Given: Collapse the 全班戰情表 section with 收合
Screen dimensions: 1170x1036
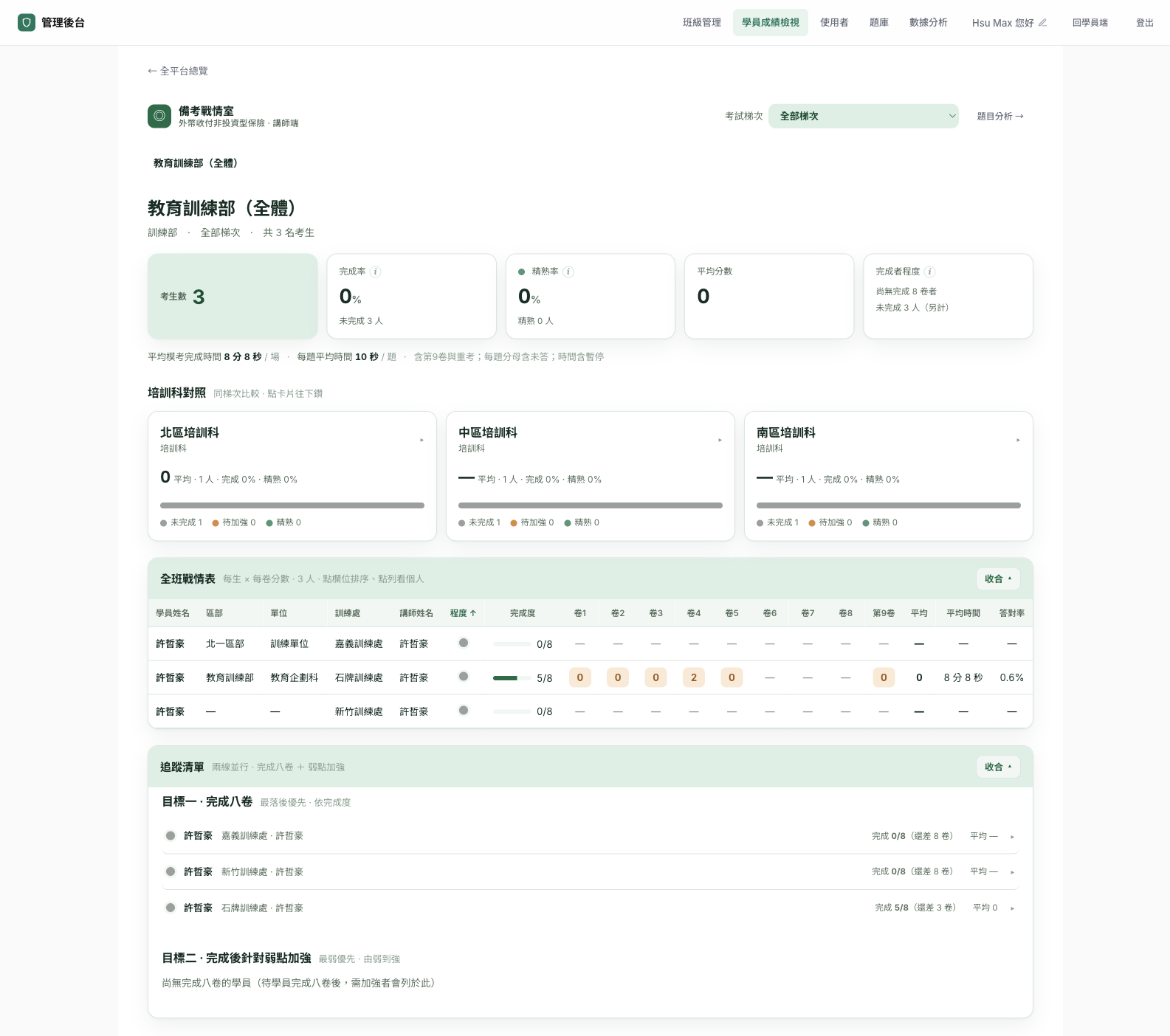Looking at the screenshot, I should point(998,579).
